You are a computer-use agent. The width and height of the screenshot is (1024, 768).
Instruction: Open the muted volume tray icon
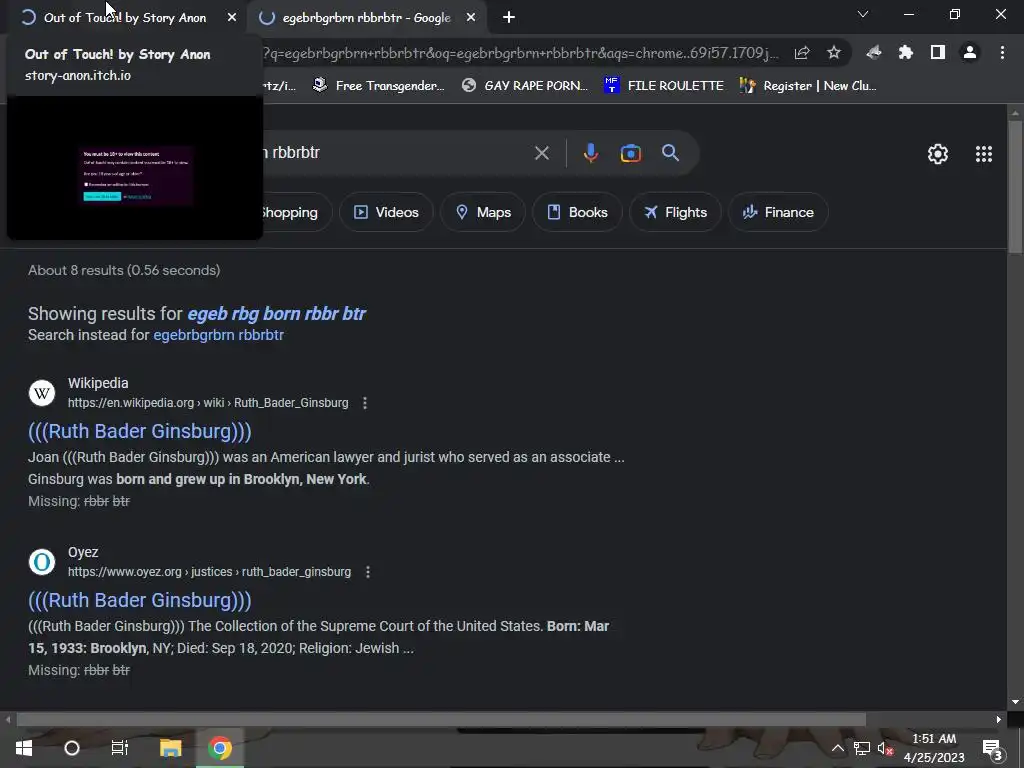click(886, 748)
